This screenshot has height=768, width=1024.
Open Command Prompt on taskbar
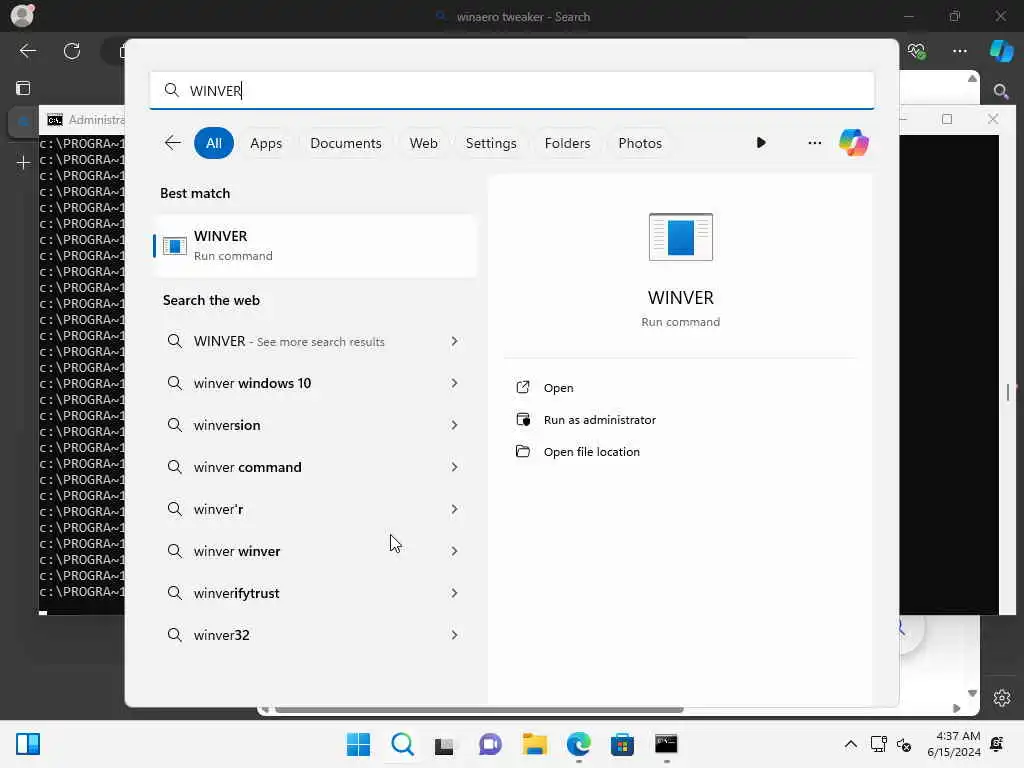coord(666,744)
